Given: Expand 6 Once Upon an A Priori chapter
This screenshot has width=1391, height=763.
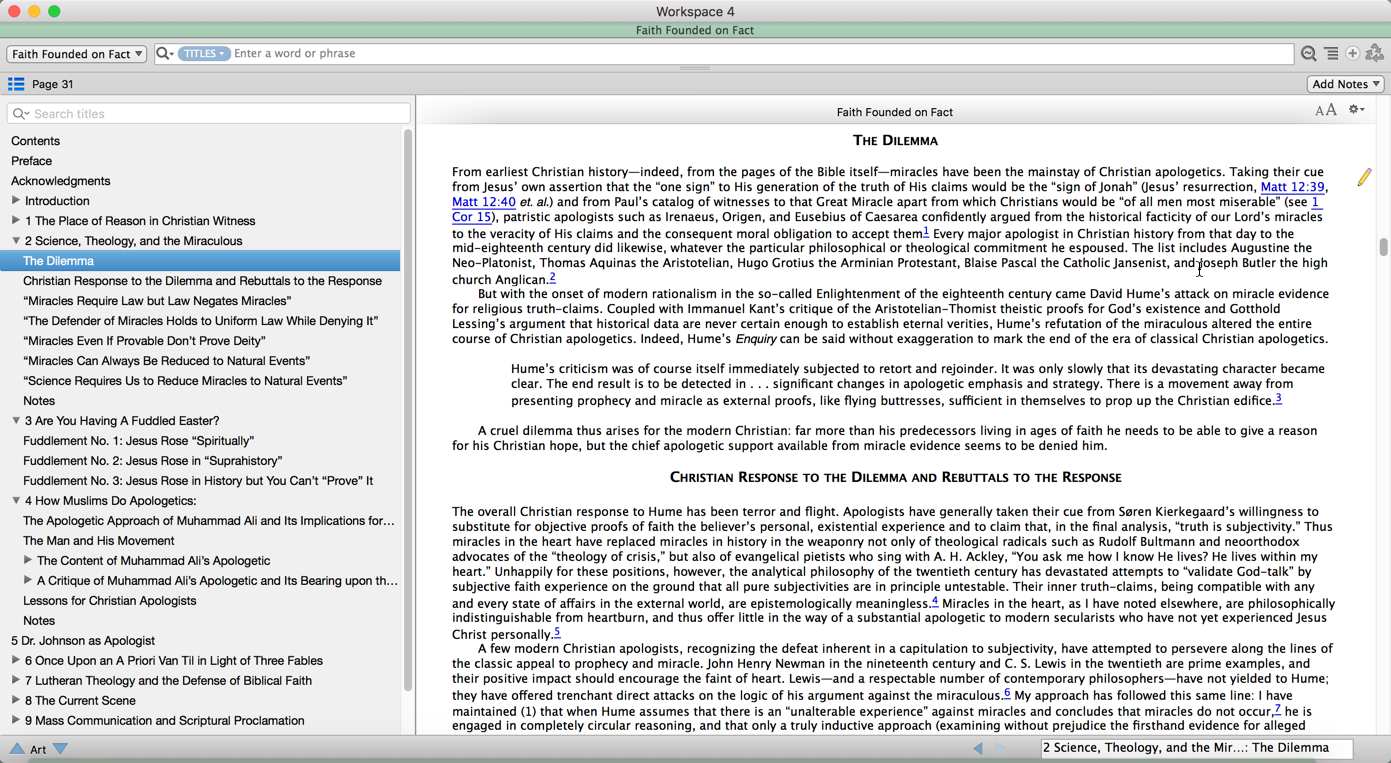Looking at the screenshot, I should (x=16, y=661).
